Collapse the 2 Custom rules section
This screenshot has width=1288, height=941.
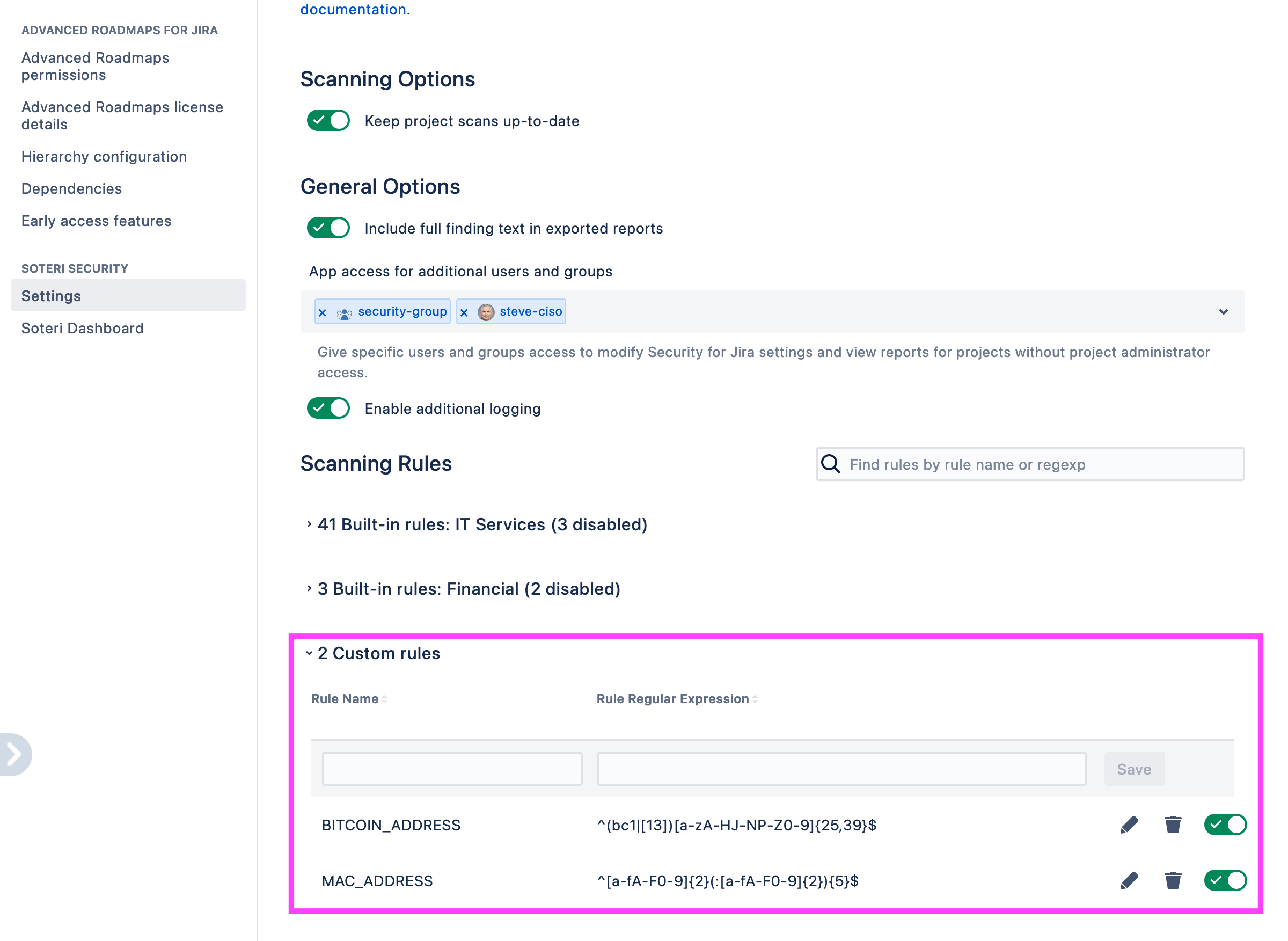click(x=378, y=653)
